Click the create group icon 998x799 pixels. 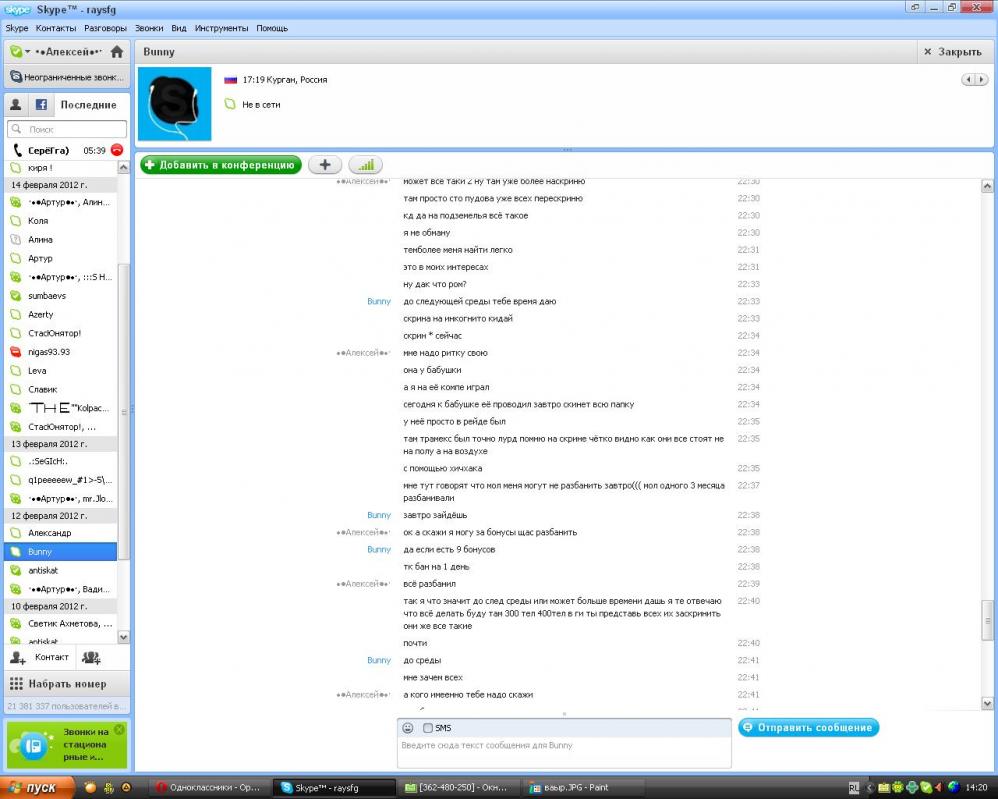click(91, 657)
